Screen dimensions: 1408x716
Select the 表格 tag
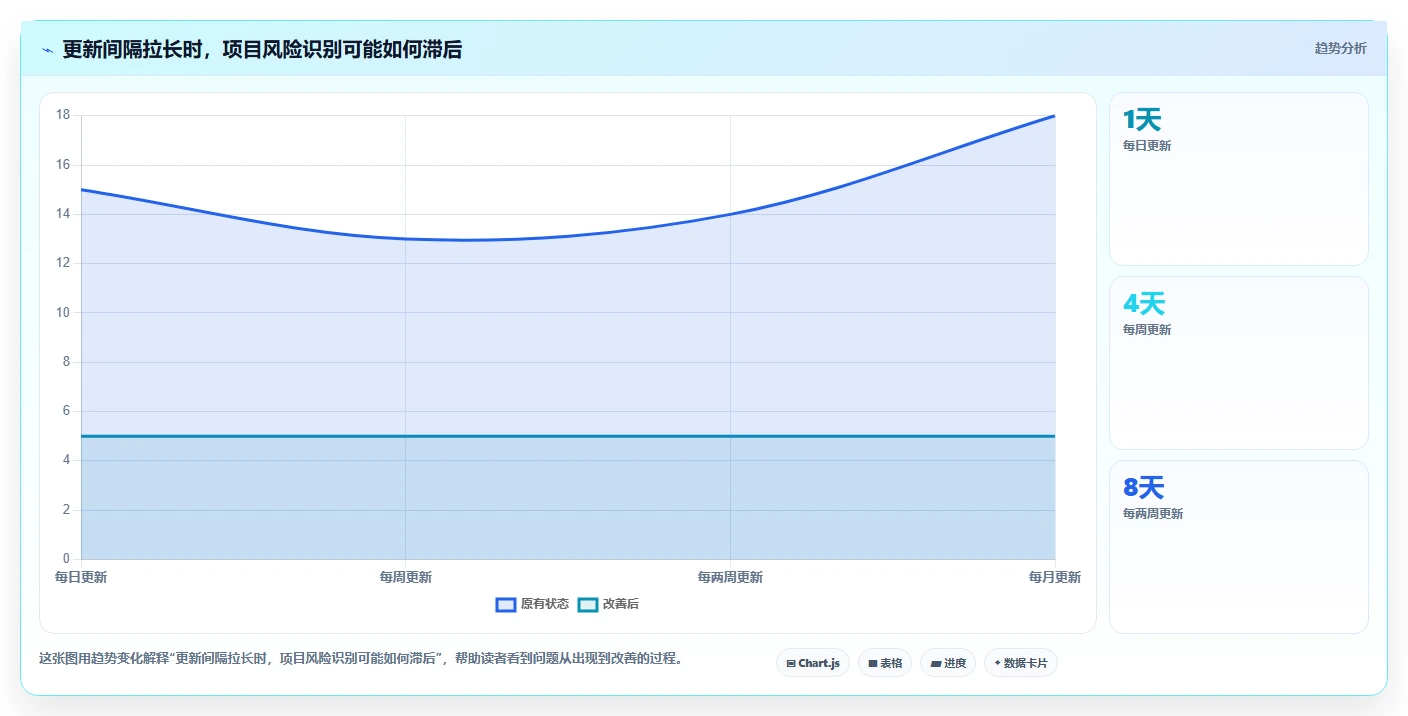pyautogui.click(x=885, y=663)
